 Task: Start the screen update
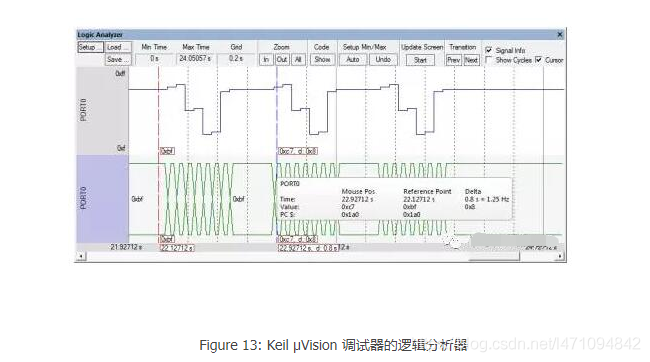point(420,60)
